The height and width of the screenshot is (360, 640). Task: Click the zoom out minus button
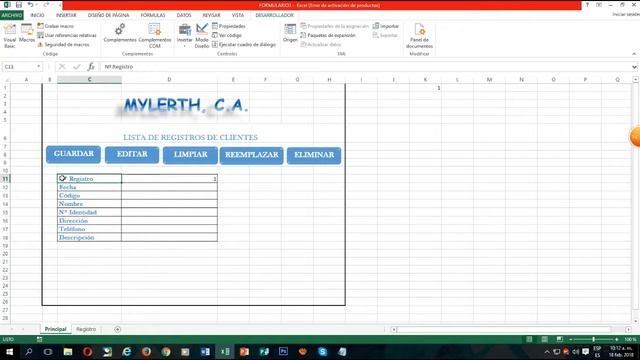tap(571, 339)
